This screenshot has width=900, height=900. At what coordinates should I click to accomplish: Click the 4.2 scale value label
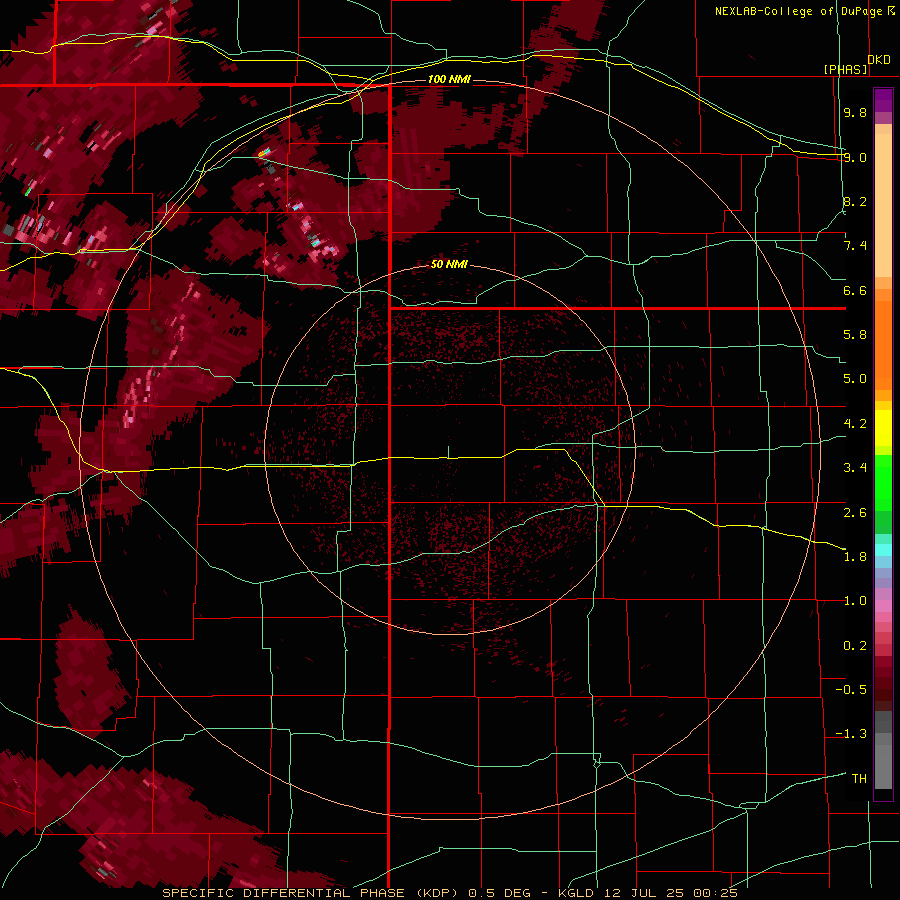pyautogui.click(x=855, y=424)
